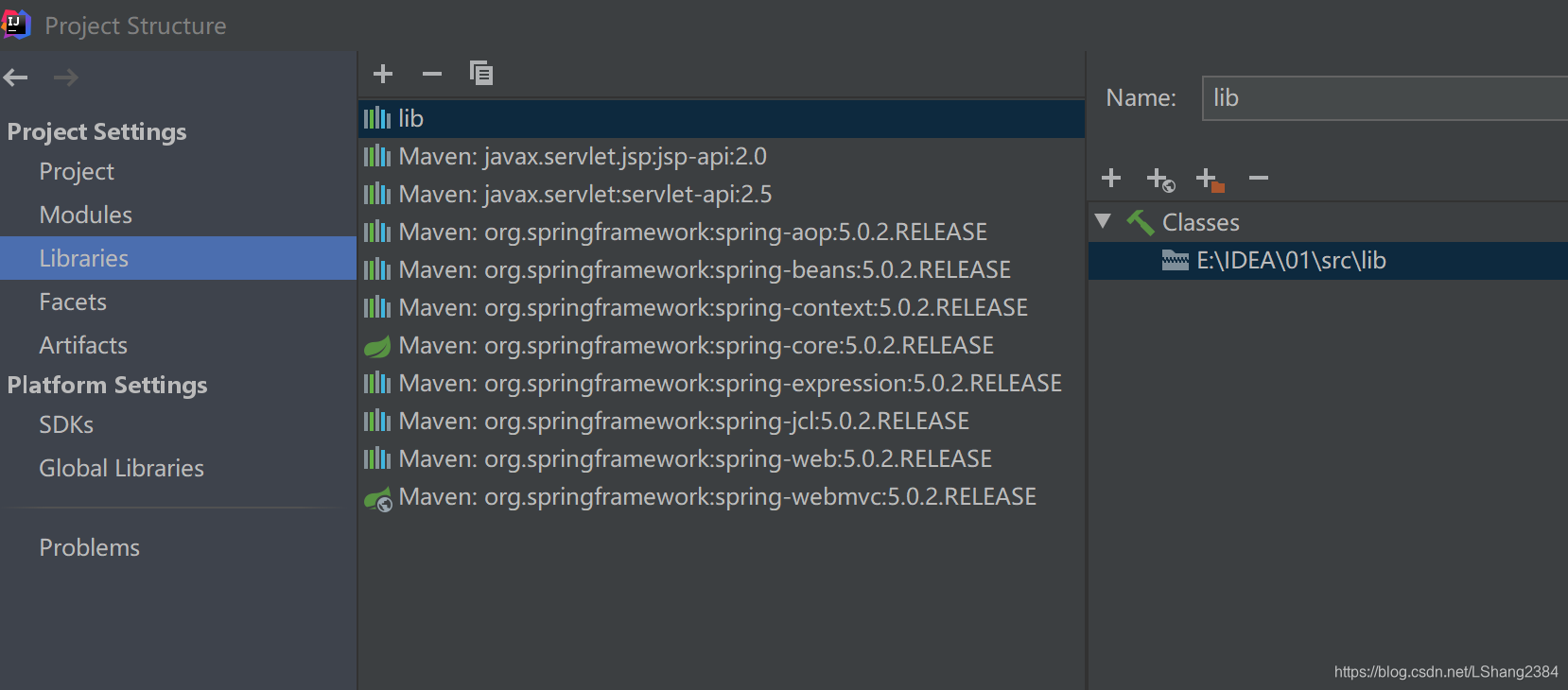Select the Classes tree label
The image size is (1568, 690).
(1200, 222)
